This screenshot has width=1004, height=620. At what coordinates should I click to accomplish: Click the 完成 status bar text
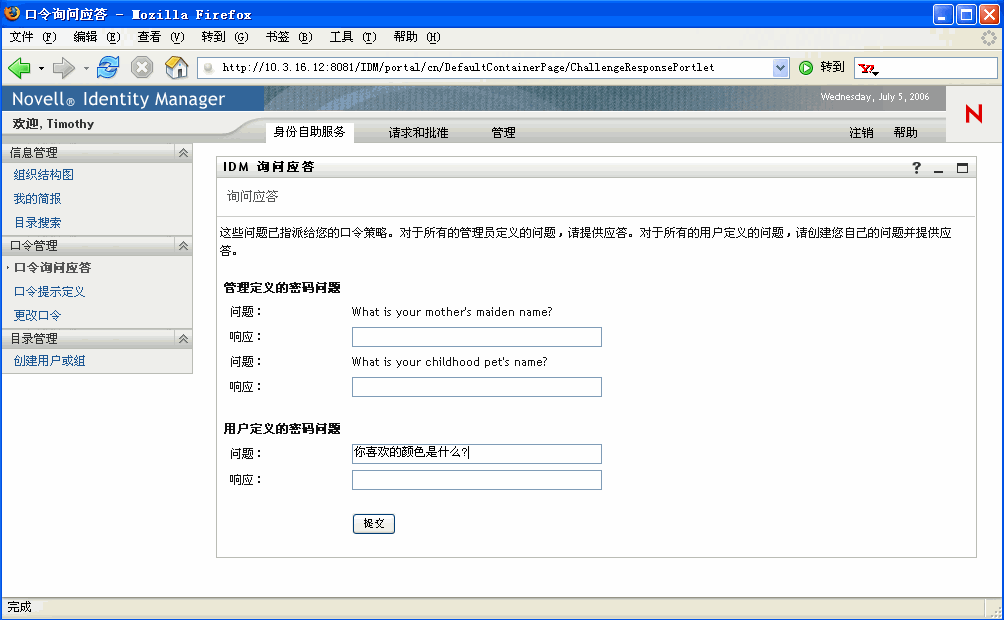[19, 607]
